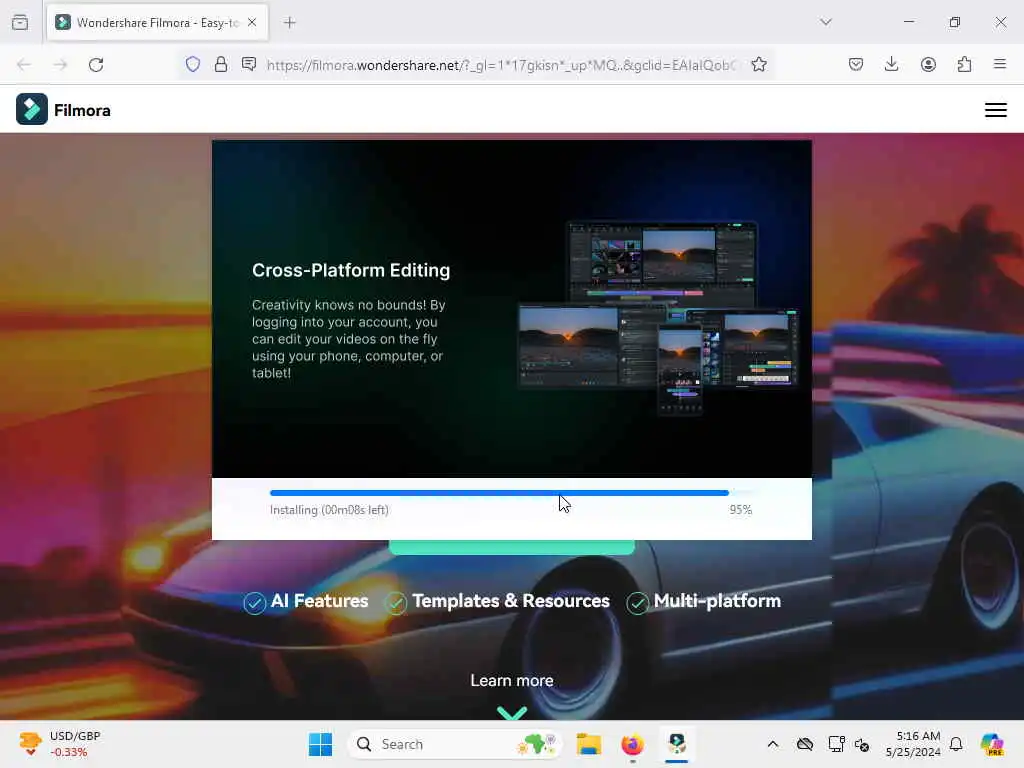Switch to Filmora installer in taskbar

677,744
